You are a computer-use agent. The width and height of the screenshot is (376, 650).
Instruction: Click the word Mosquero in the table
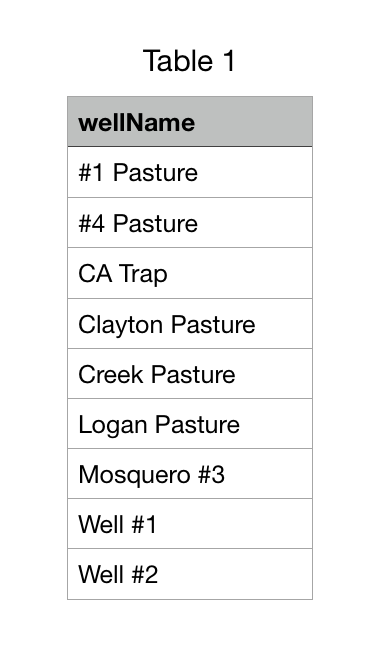134,475
